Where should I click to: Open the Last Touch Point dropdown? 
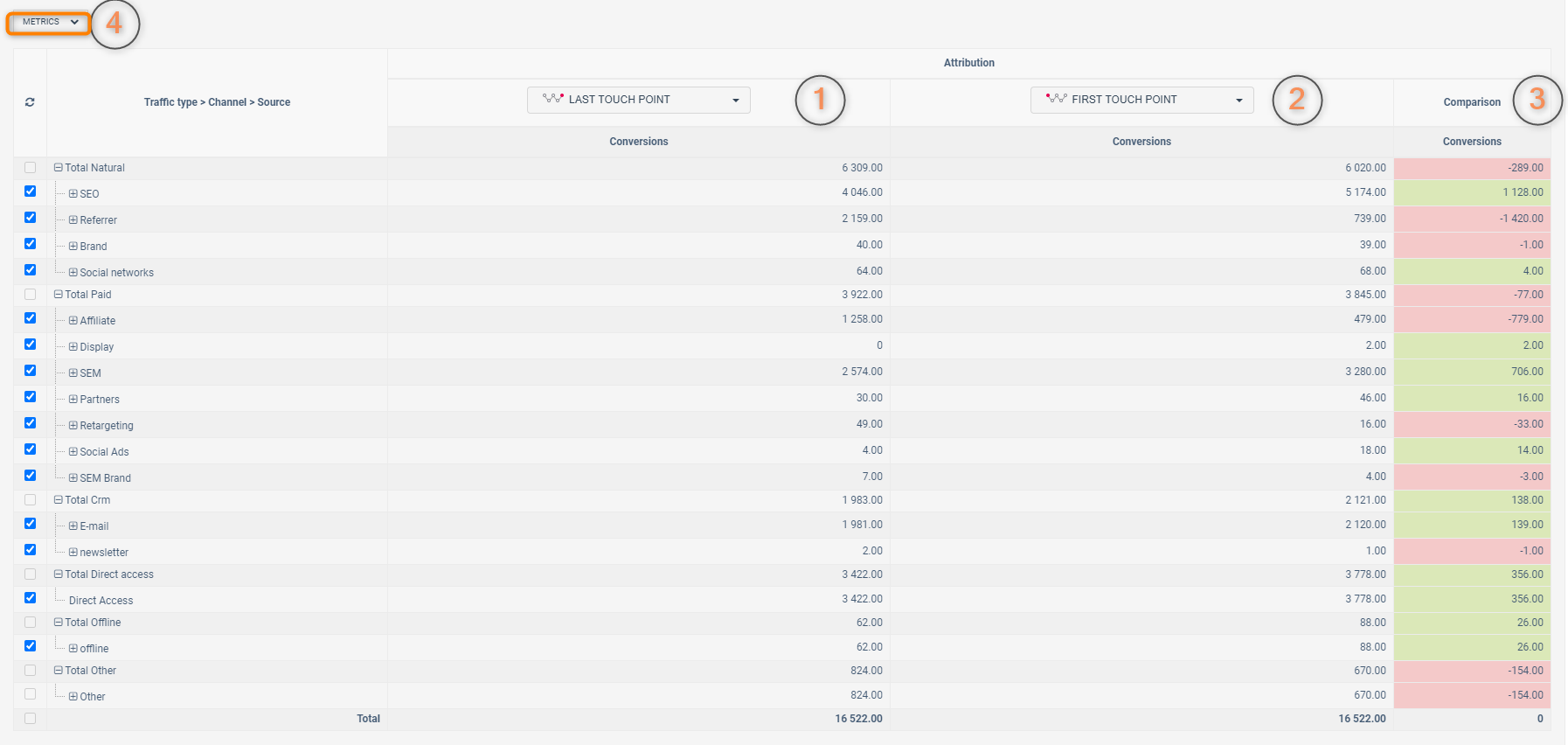tap(638, 100)
